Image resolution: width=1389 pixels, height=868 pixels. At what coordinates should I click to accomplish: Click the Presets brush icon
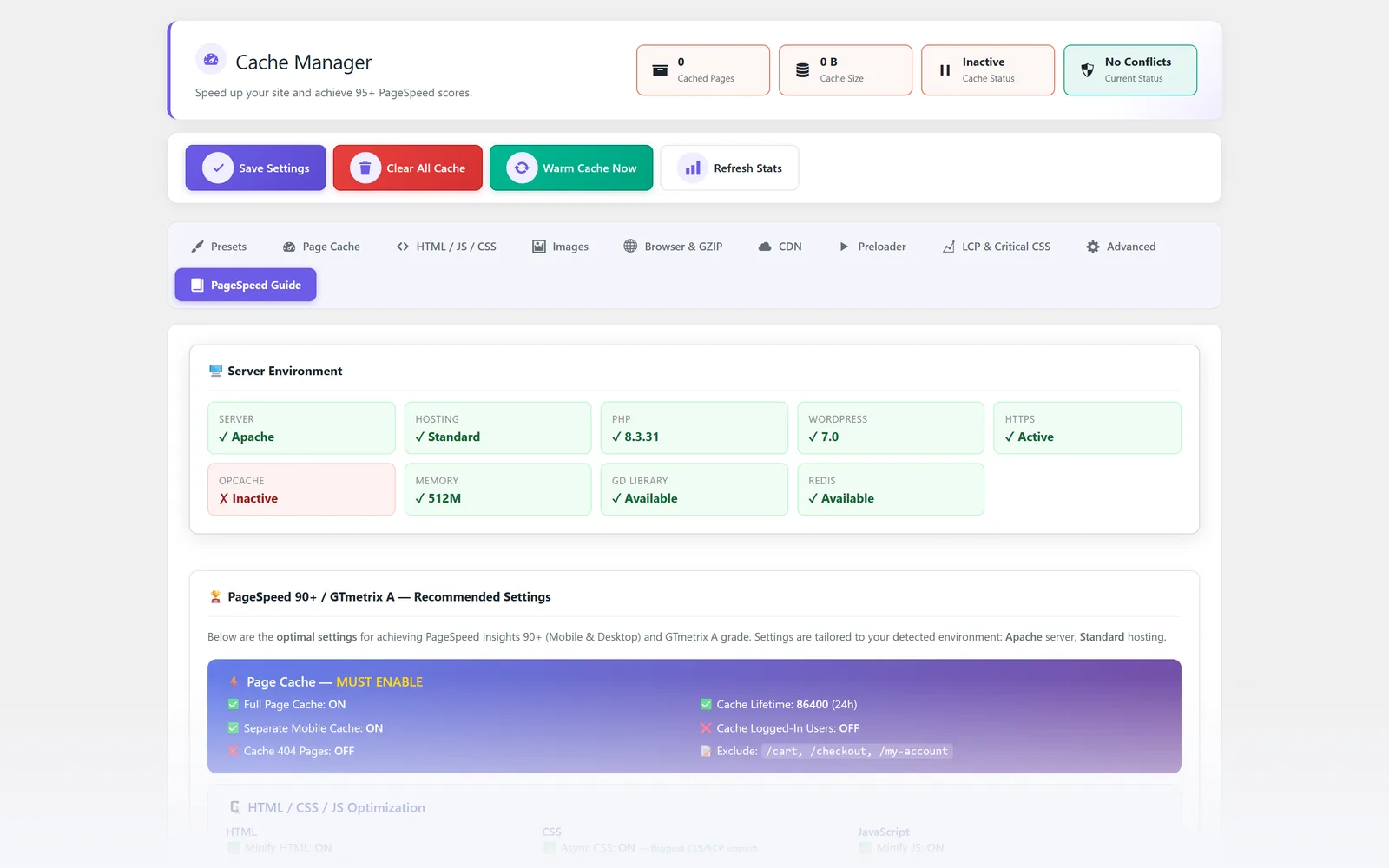198,247
